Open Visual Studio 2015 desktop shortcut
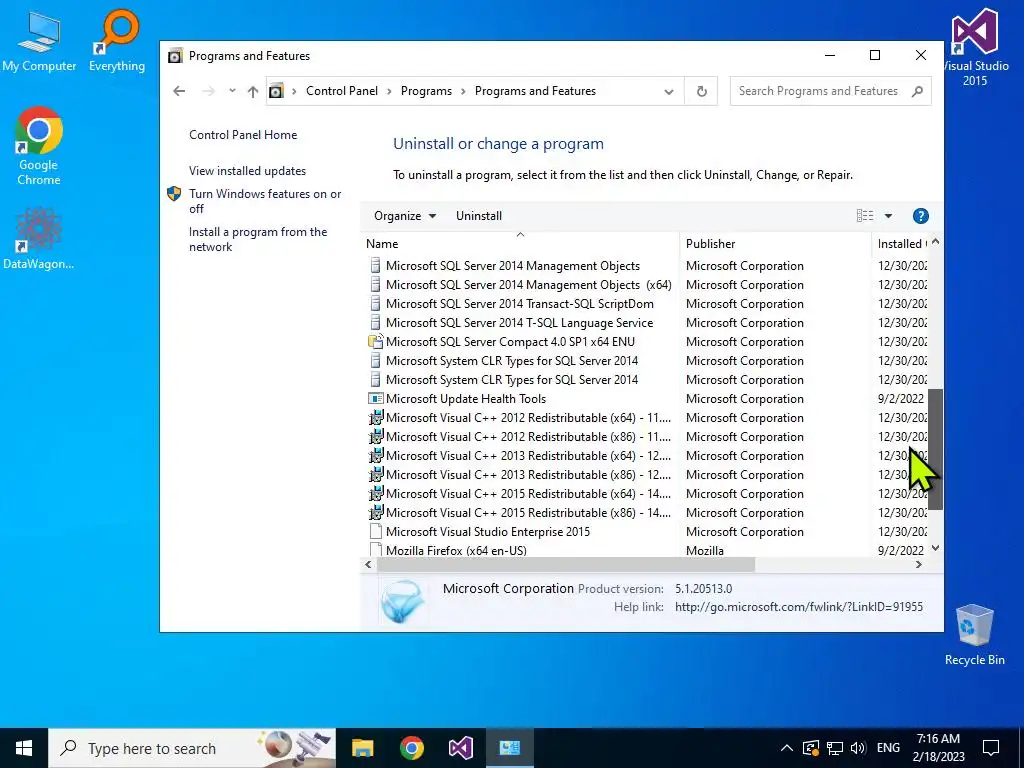1024x768 pixels. [974, 47]
